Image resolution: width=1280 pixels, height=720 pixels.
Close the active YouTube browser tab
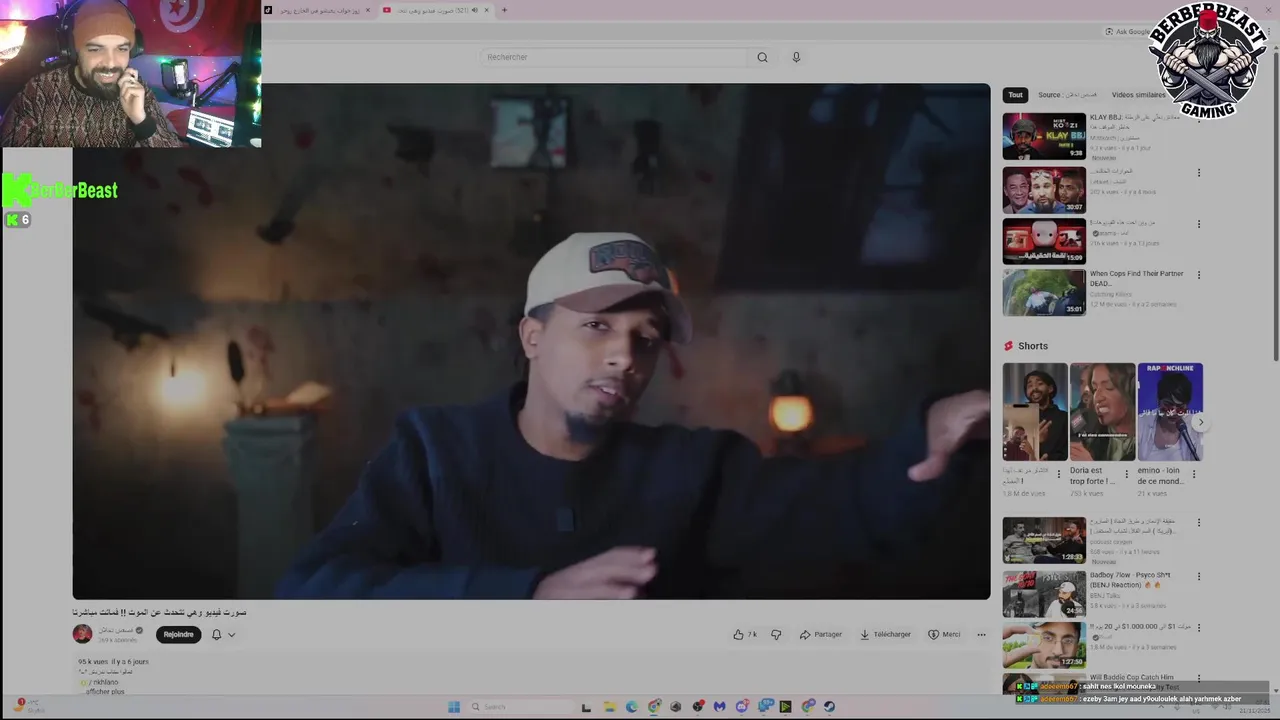[x=487, y=10]
